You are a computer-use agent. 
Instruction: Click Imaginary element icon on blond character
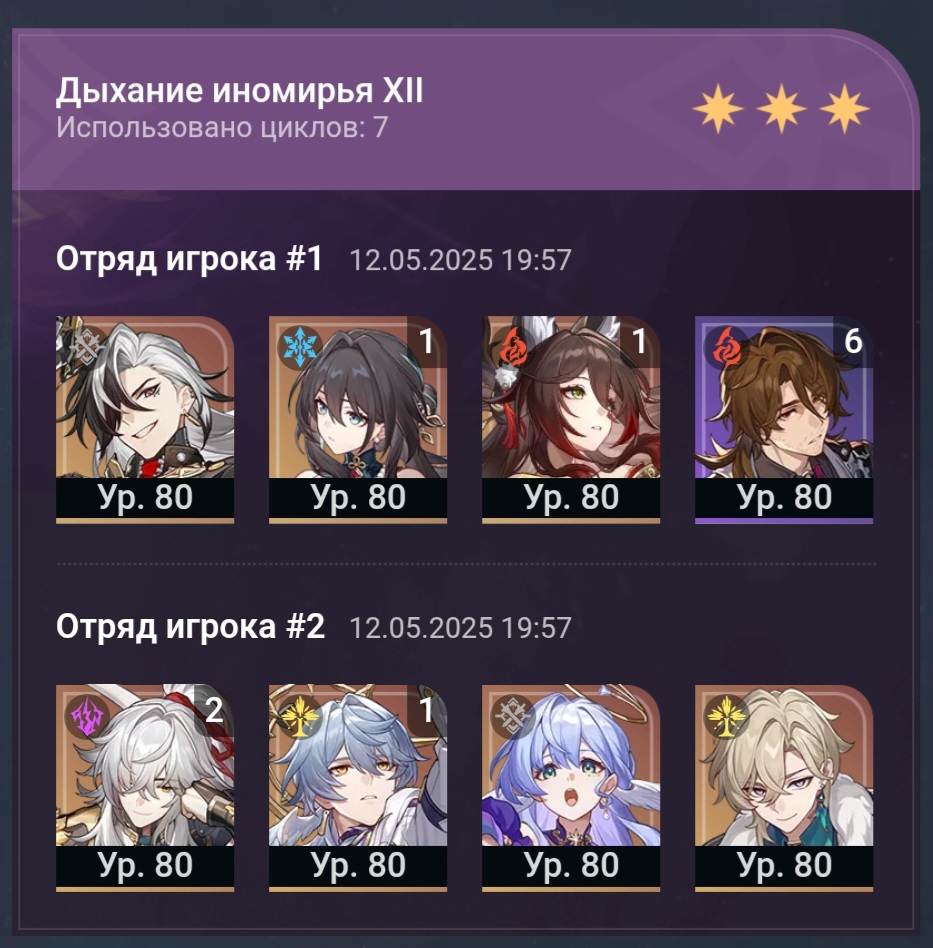coord(726,716)
